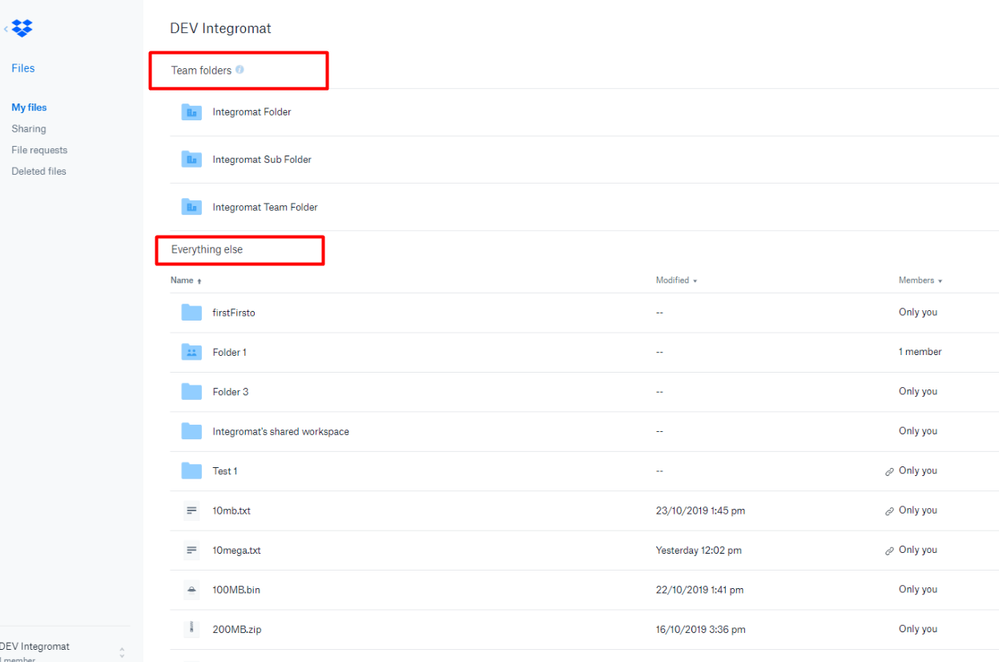Open Folder 1 name link
The width and height of the screenshot is (999, 662).
coord(229,352)
